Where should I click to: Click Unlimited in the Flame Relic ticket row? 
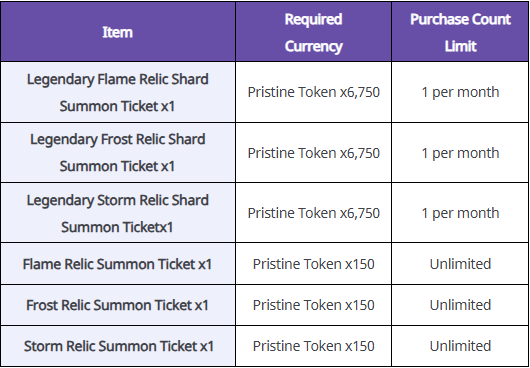point(460,264)
